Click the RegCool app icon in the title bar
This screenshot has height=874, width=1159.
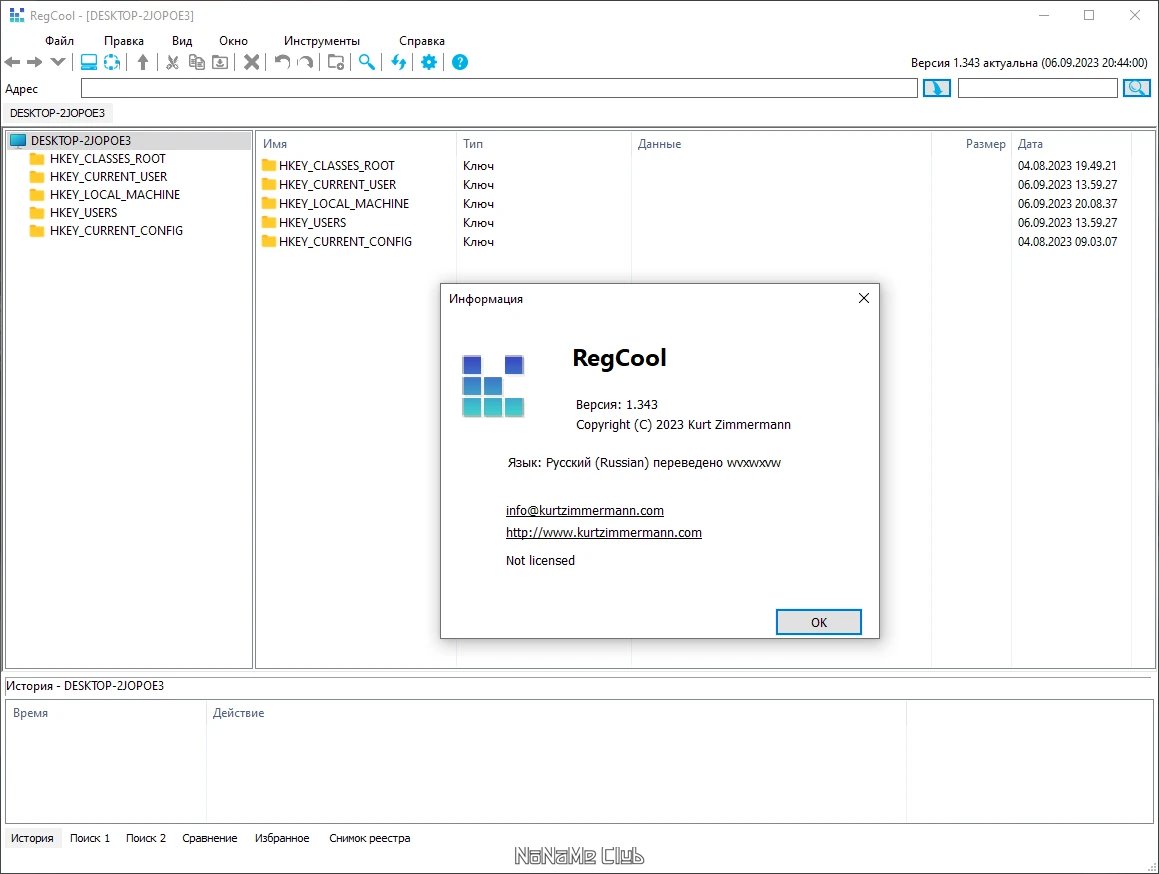coord(16,15)
